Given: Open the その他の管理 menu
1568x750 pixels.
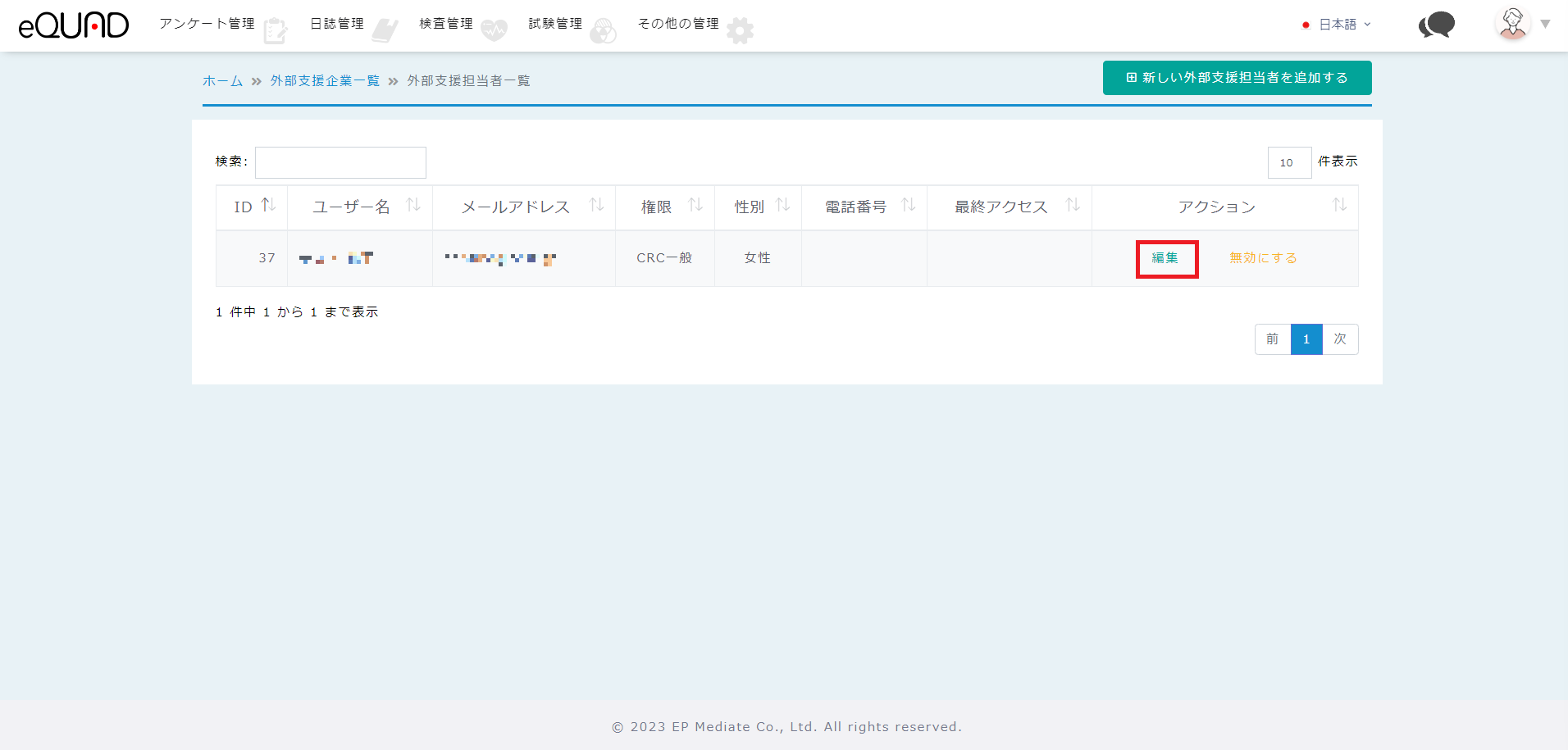Looking at the screenshot, I should [678, 24].
